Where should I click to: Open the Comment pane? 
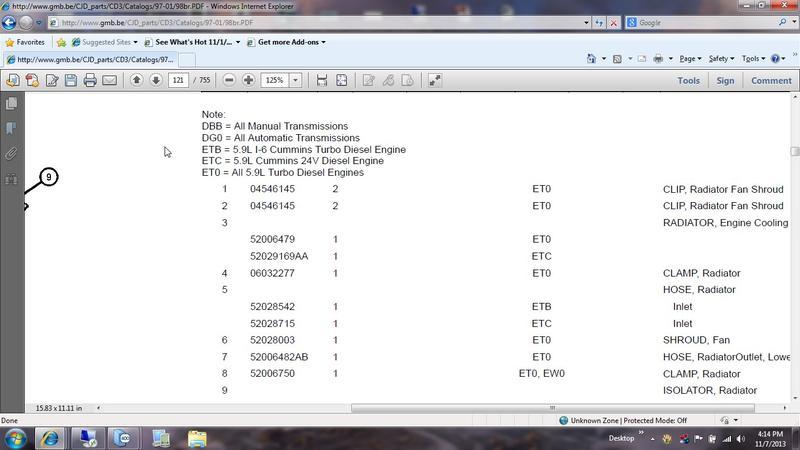point(771,81)
